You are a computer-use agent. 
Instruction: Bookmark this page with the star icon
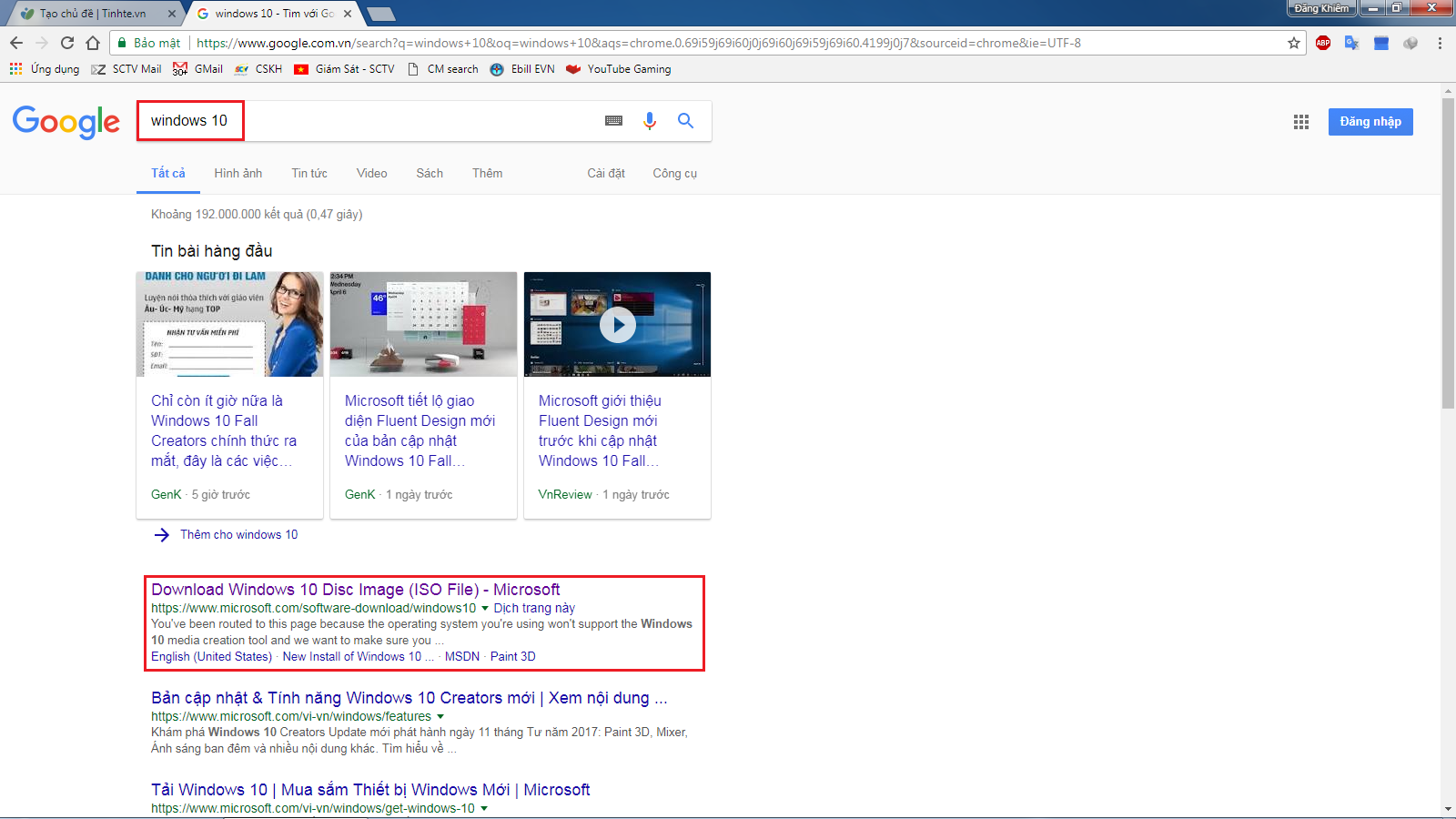coord(1294,43)
